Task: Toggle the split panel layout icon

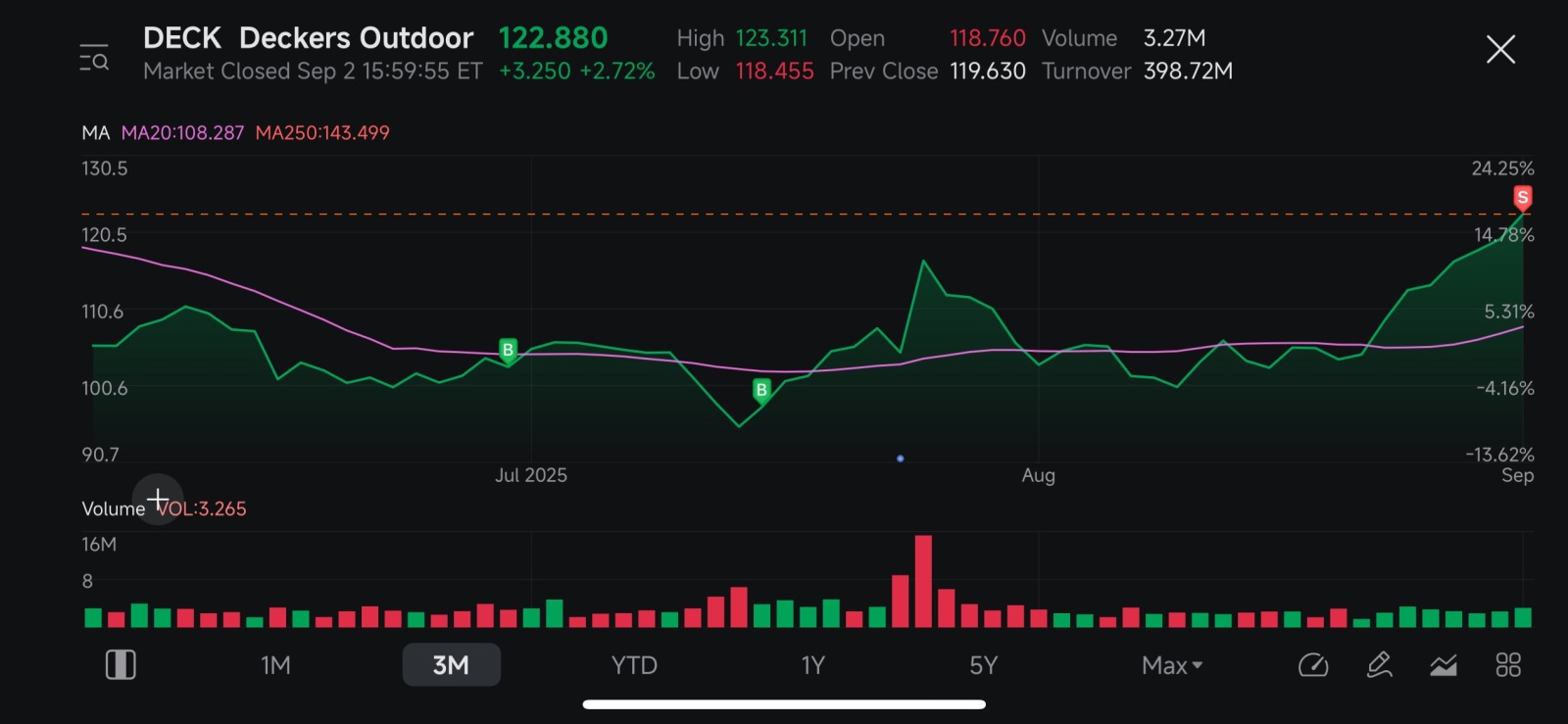Action: tap(121, 665)
